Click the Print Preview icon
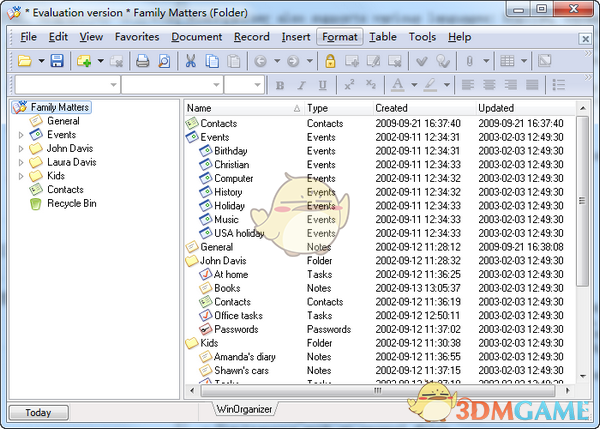This screenshot has width=600, height=429. (x=165, y=61)
